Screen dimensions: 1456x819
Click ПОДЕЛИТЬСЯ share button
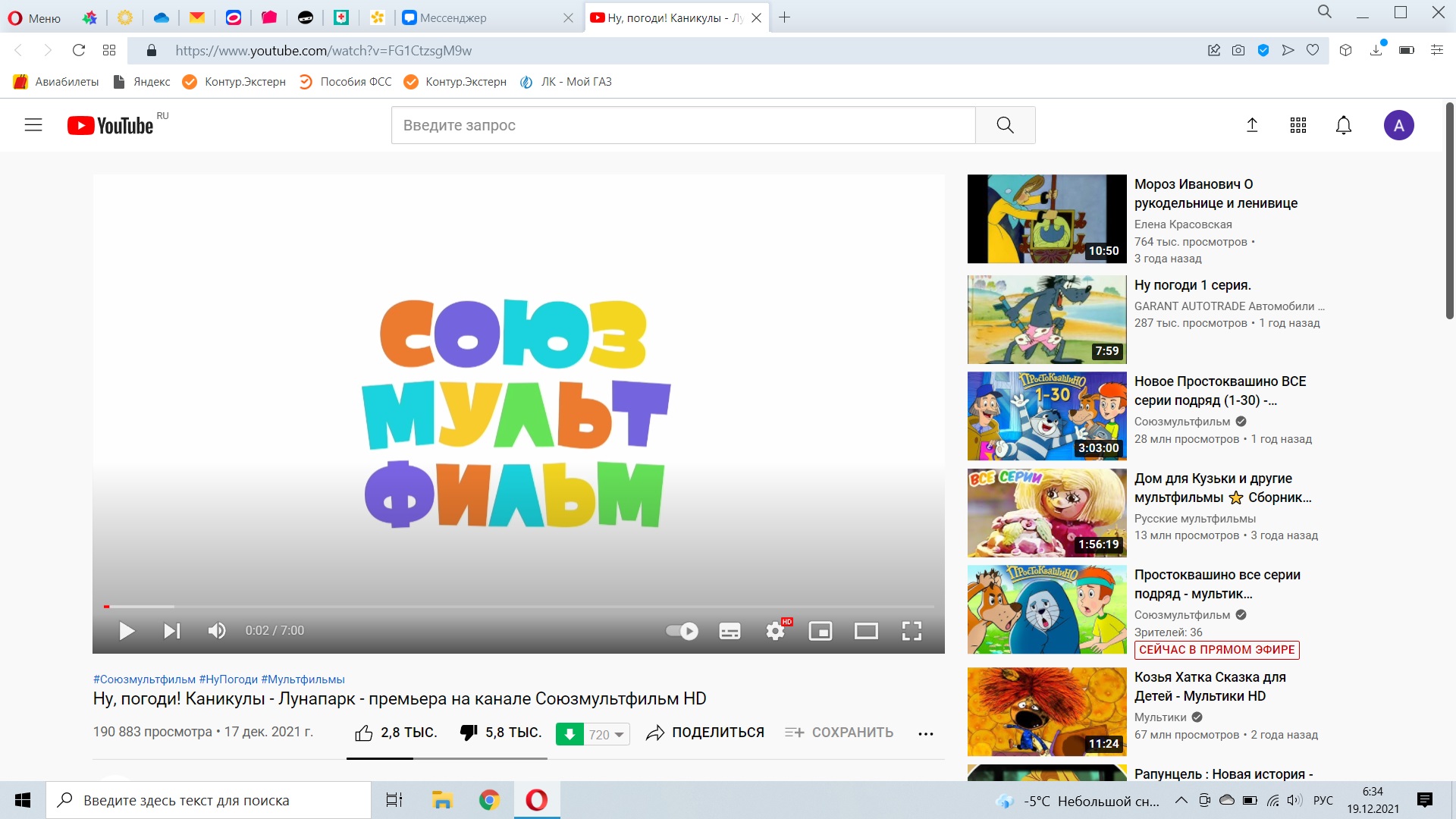point(705,733)
